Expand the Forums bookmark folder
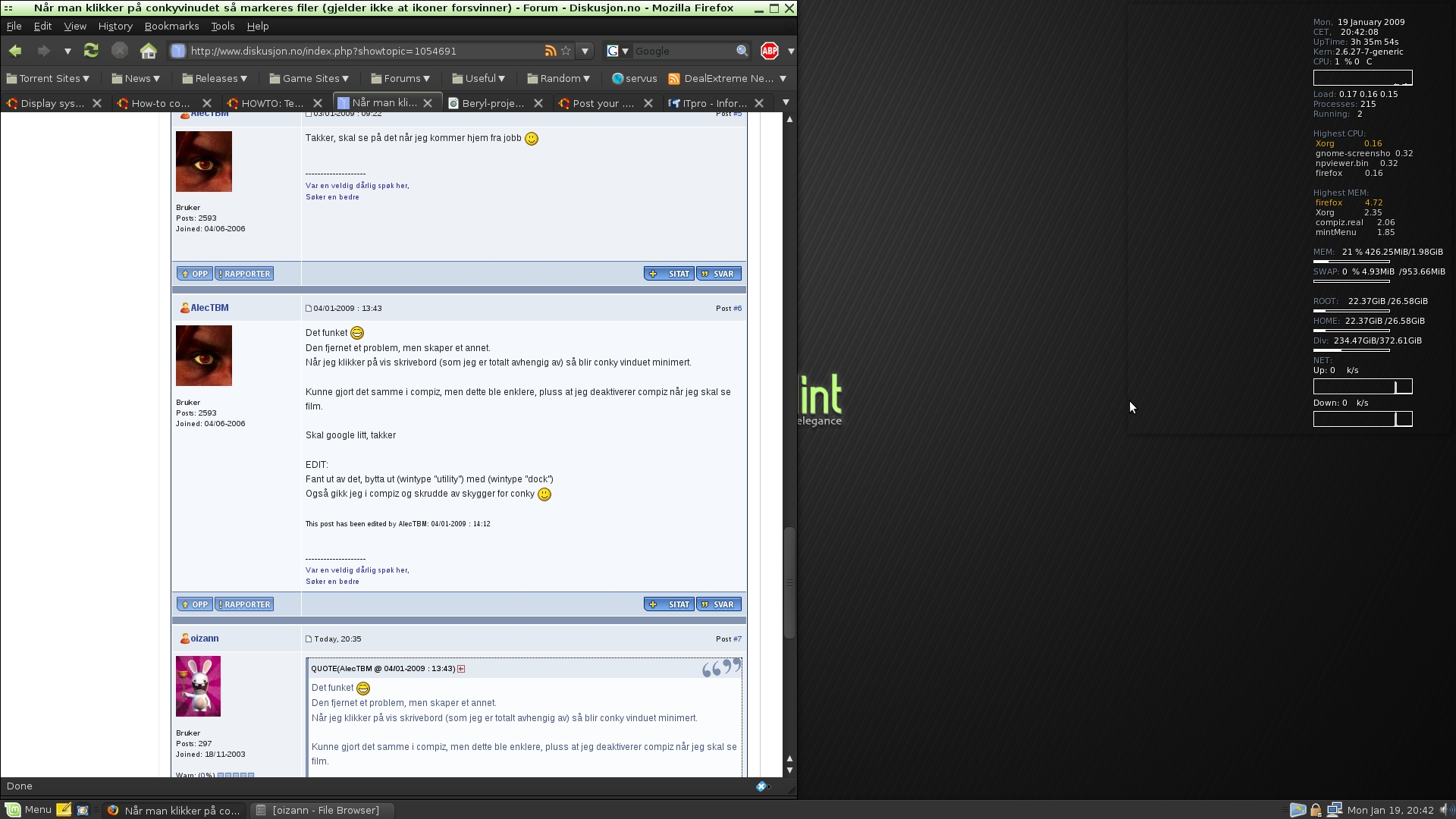Screen dimensions: 1456x819 (x=400, y=78)
